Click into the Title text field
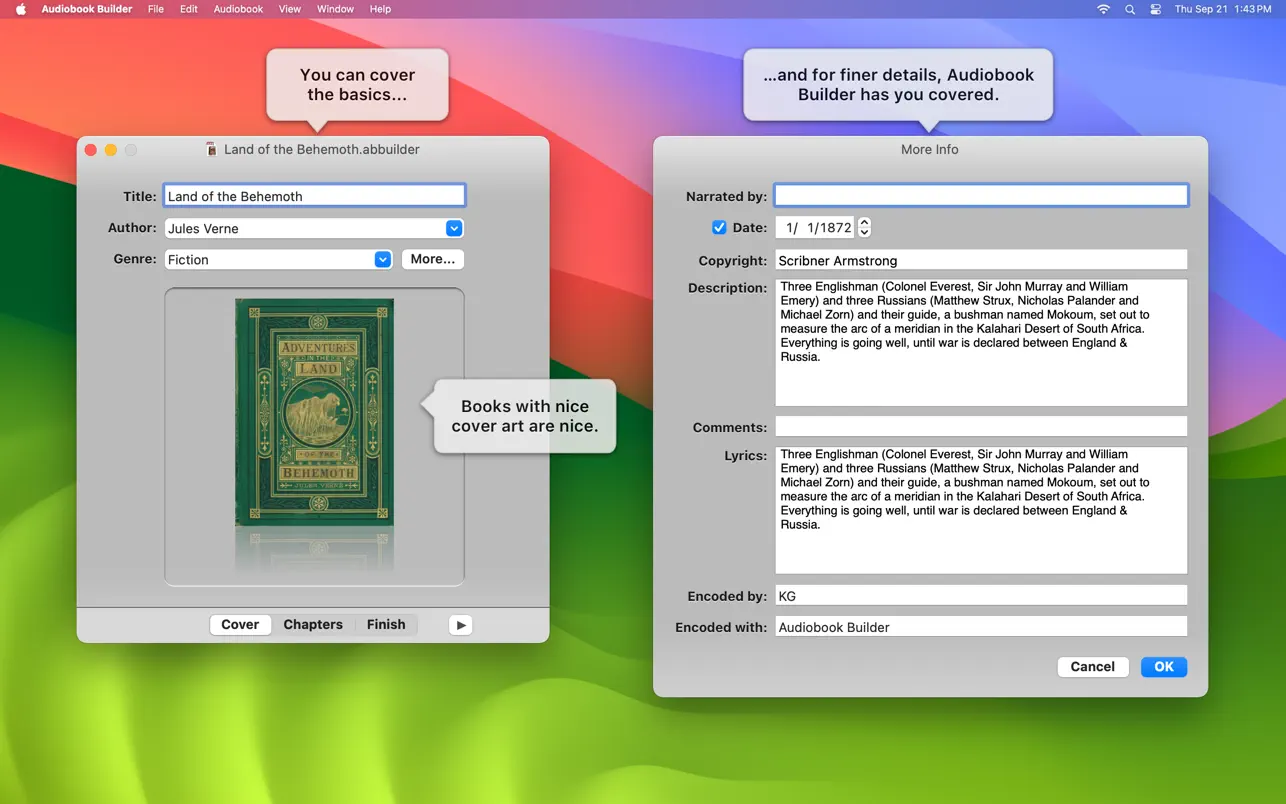Screen dimensions: 1286x804 click(x=314, y=196)
